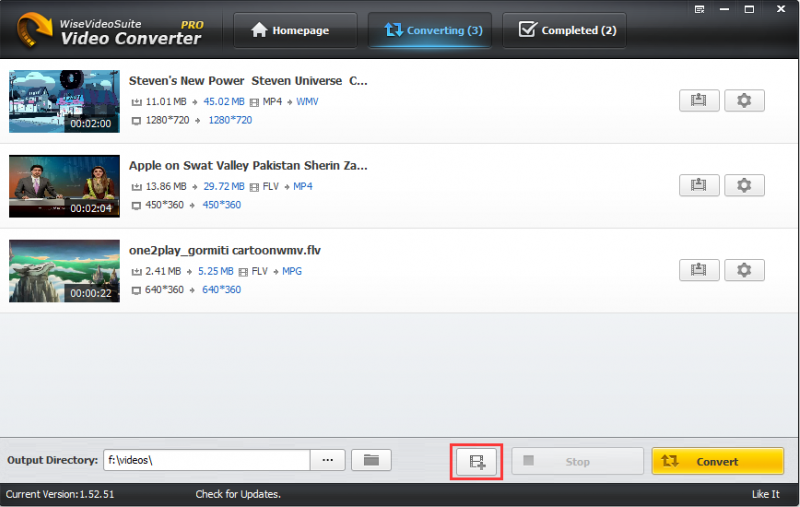Click output resolution 1280*720 link

click(x=230, y=120)
